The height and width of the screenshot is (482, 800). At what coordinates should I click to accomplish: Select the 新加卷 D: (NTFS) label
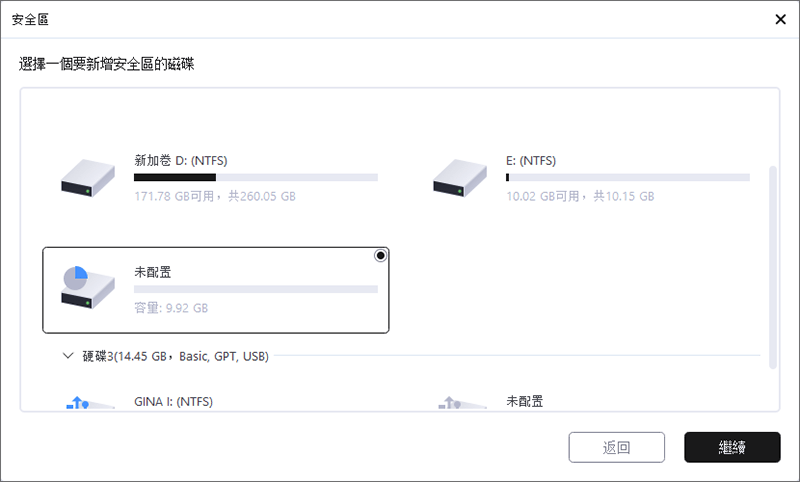187,160
